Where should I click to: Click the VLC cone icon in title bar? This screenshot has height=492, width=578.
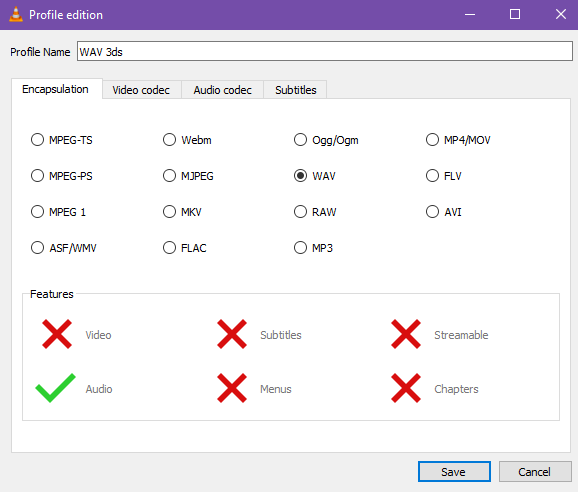[16, 14]
